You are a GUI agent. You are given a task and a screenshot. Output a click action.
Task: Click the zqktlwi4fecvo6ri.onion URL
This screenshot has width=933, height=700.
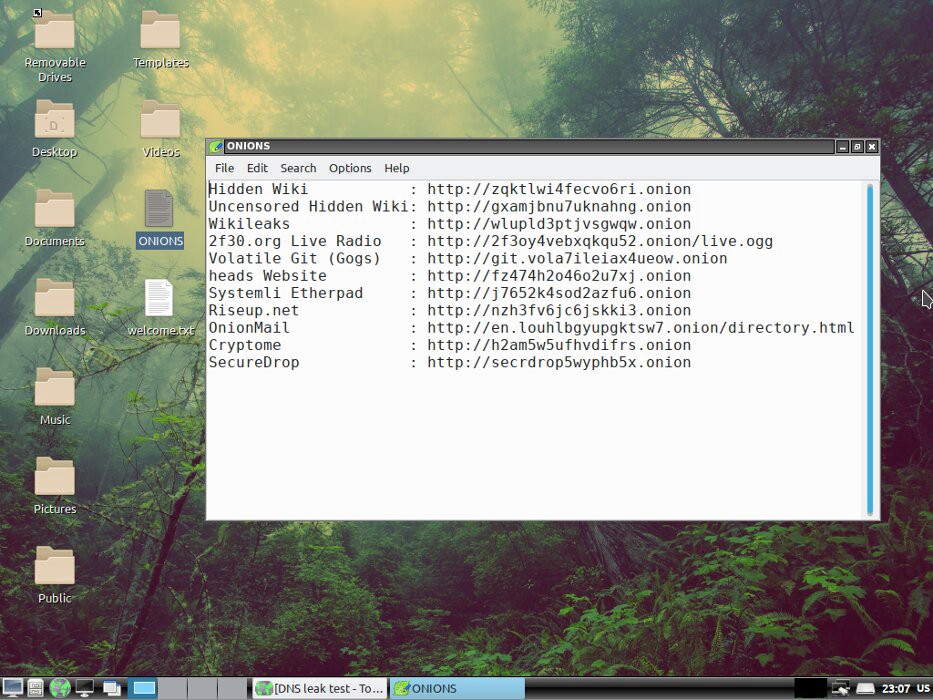559,189
